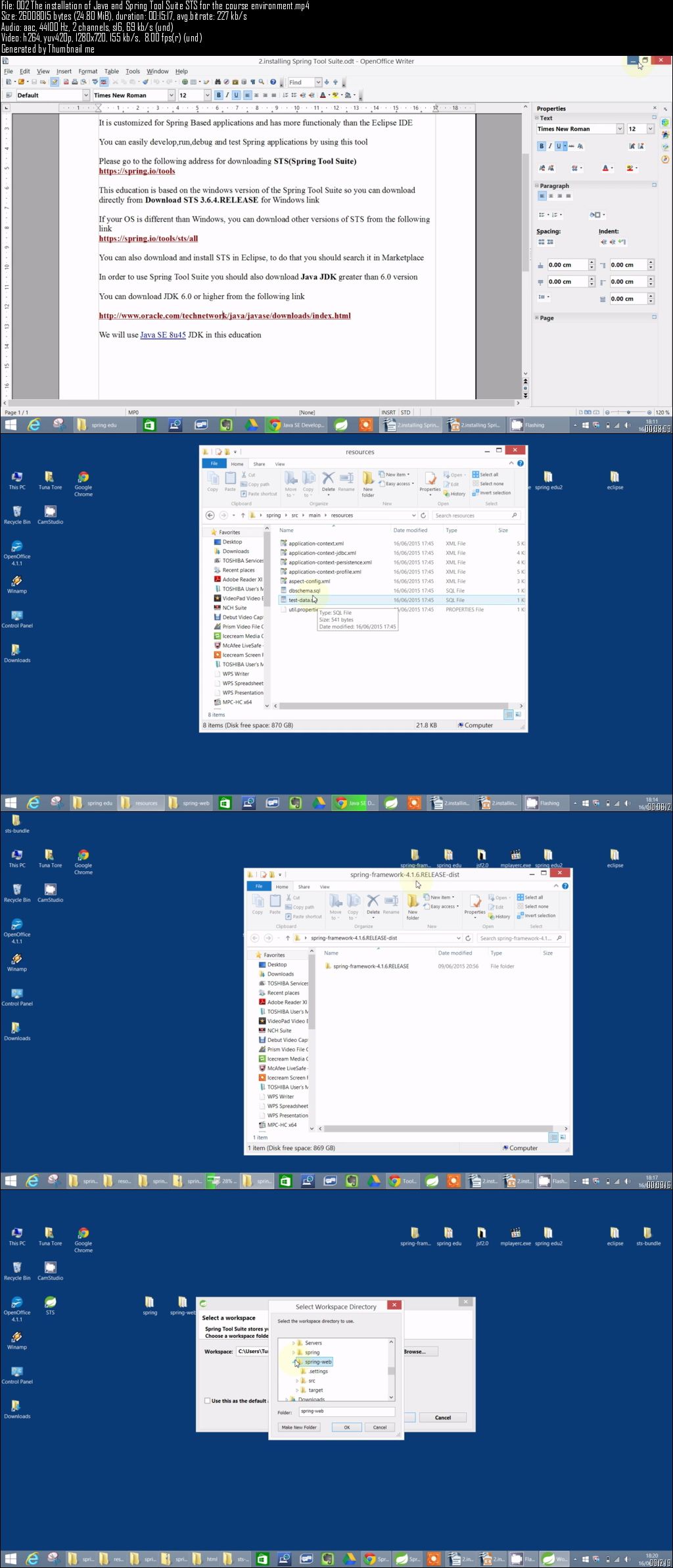Image resolution: width=673 pixels, height=1568 pixels.
Task: Open the 'Default' paragraph style dropdown
Action: click(85, 95)
